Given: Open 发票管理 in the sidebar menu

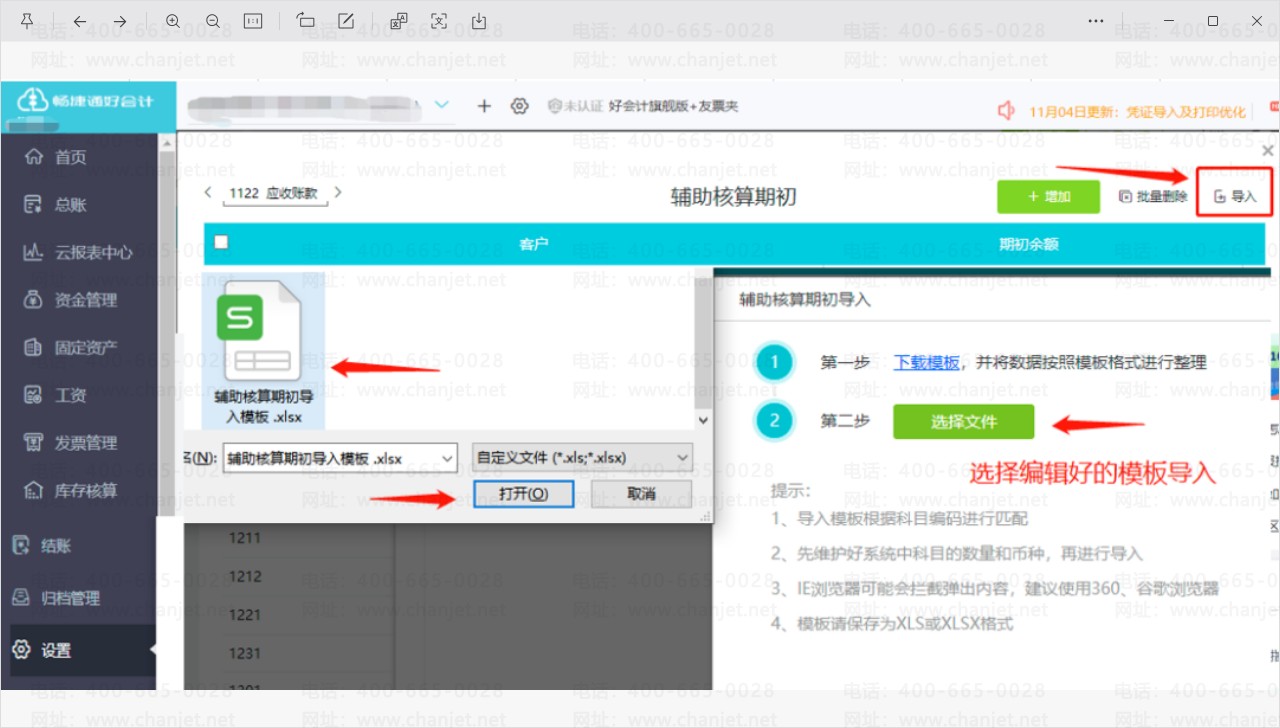Looking at the screenshot, I should click(x=85, y=443).
